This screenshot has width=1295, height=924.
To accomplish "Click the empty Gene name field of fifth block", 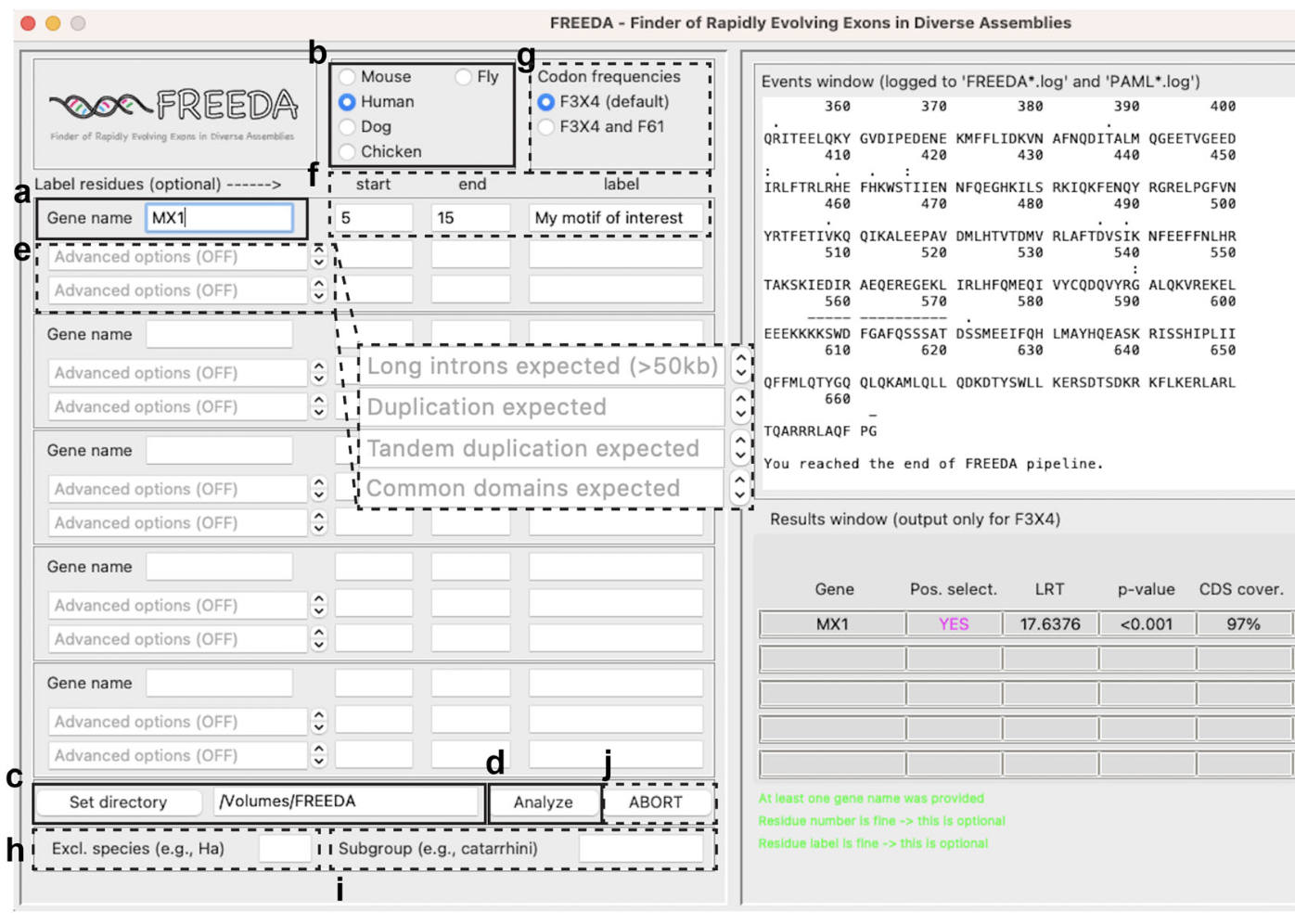I will click(219, 683).
